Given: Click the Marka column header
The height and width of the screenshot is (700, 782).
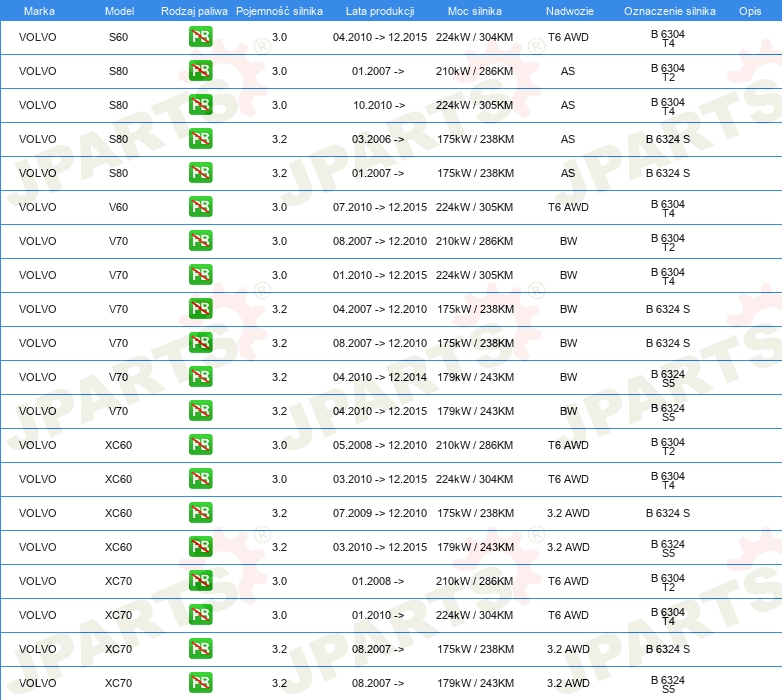Looking at the screenshot, I should pos(39,11).
